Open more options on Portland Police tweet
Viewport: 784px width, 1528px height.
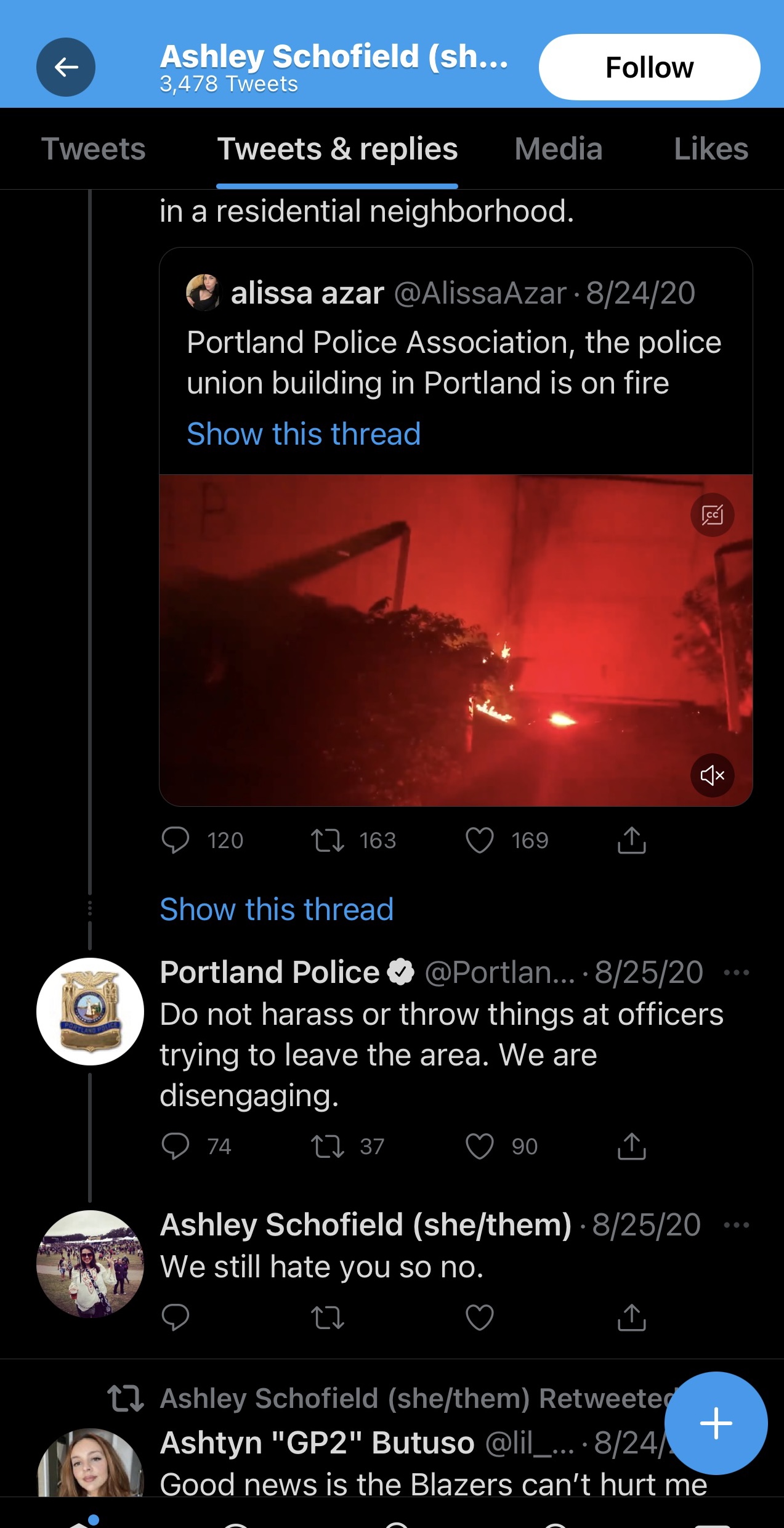(x=736, y=973)
